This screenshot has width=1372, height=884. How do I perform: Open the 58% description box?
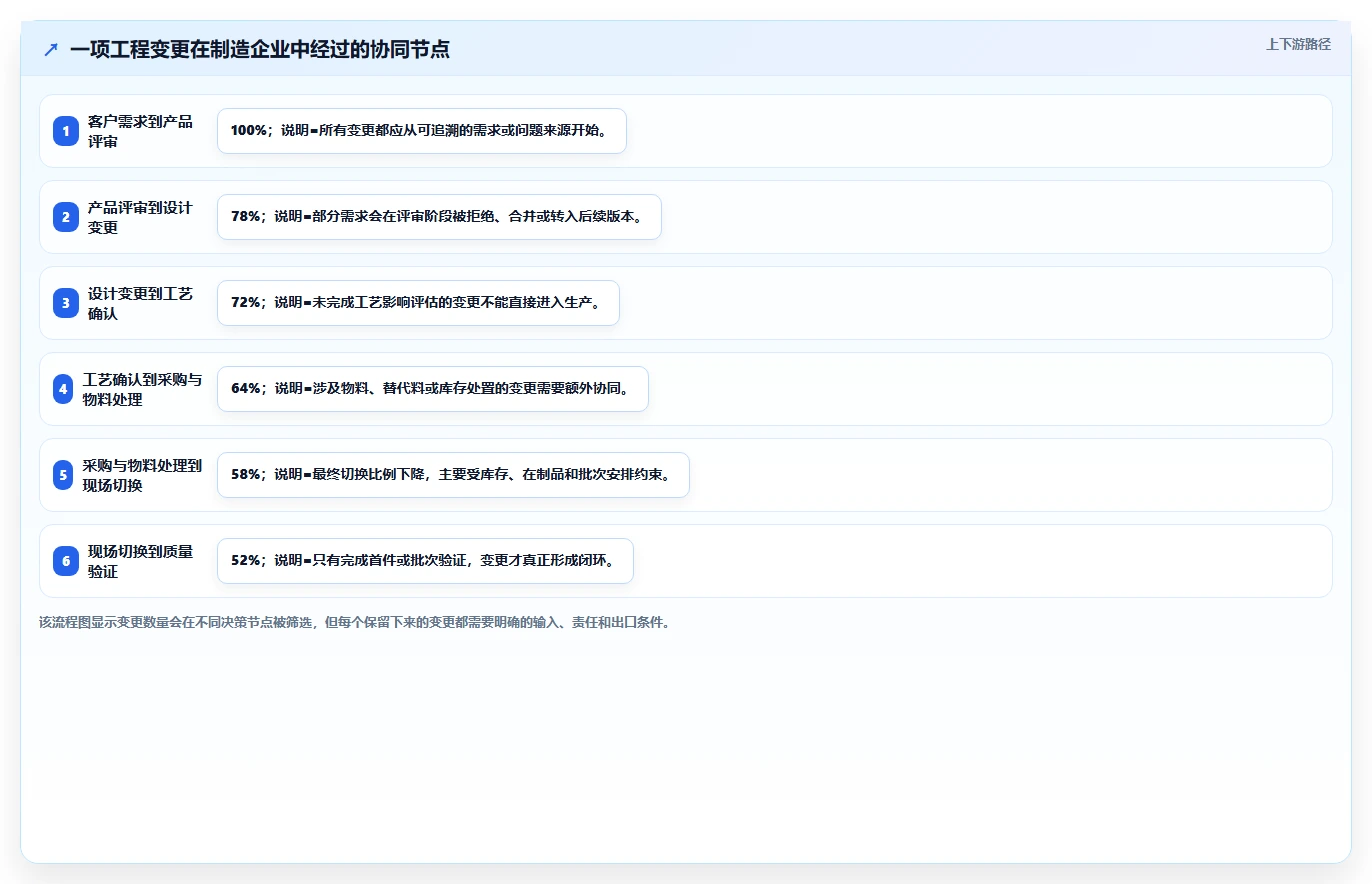[x=453, y=475]
